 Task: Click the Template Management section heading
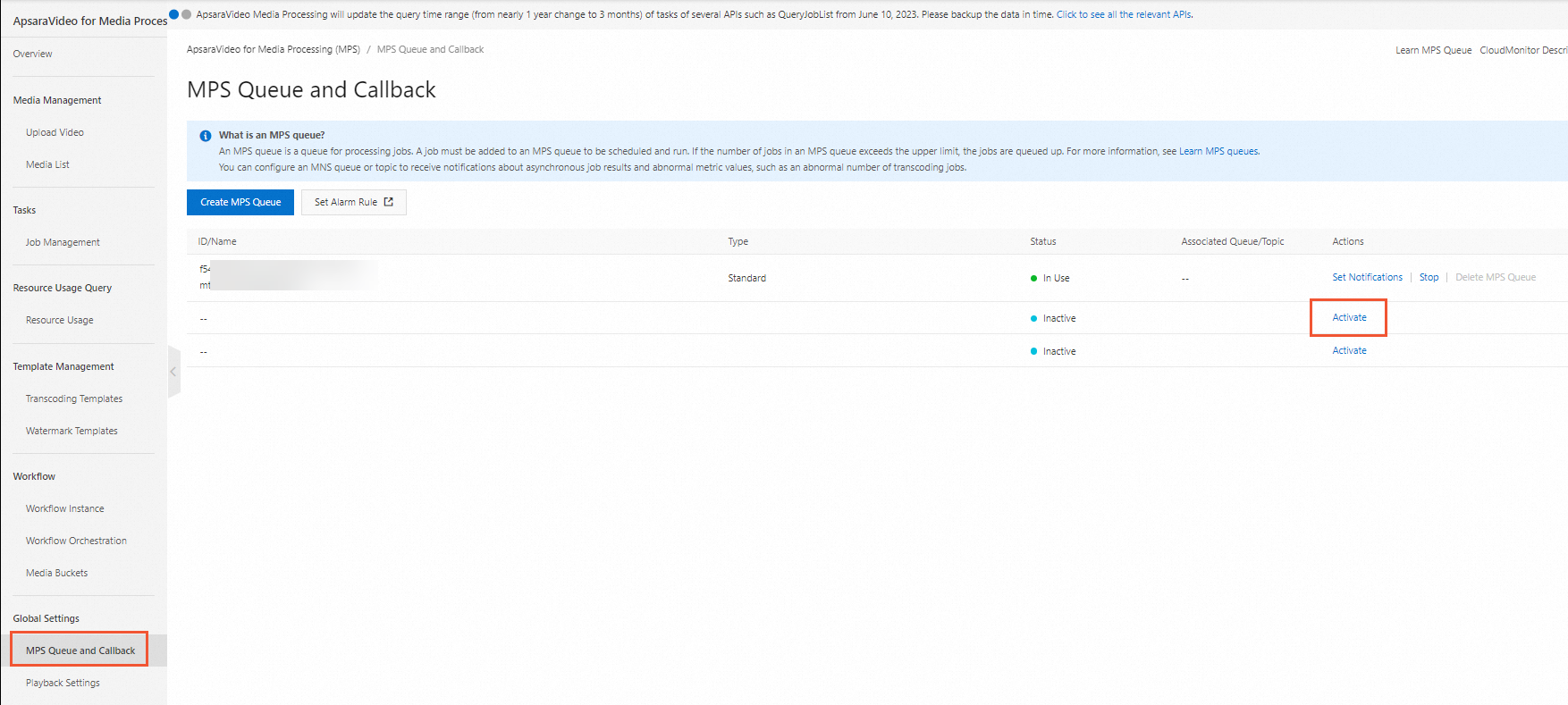(63, 366)
